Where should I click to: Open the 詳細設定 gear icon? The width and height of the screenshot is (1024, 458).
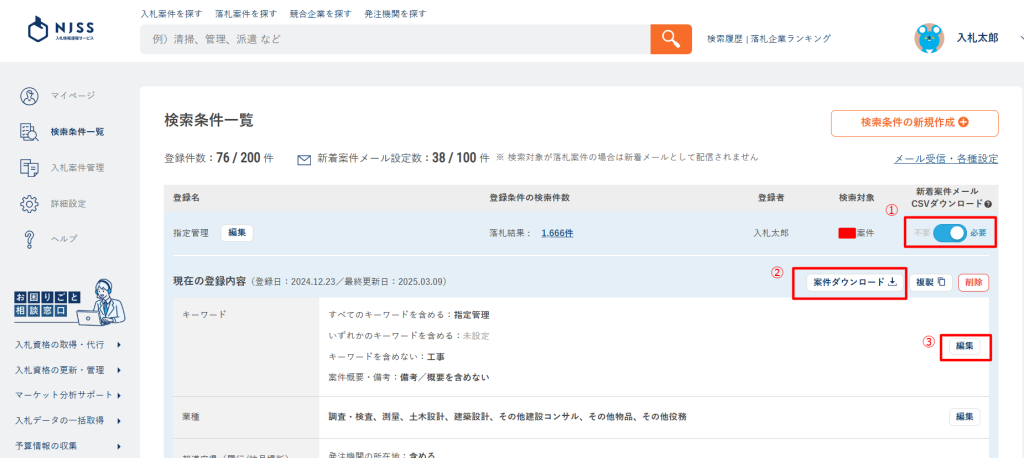pyautogui.click(x=30, y=204)
